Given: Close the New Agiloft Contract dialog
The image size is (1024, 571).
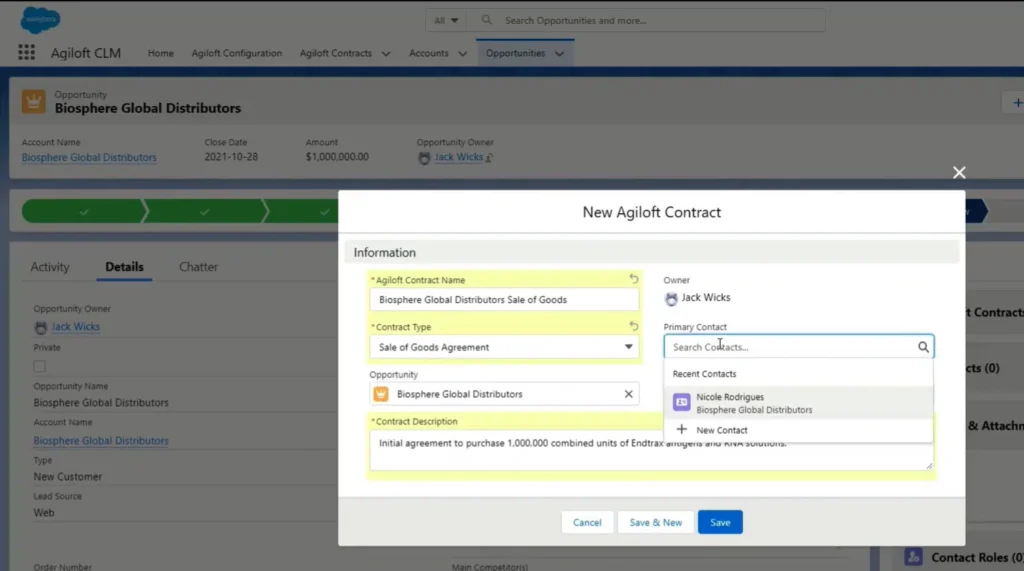Looking at the screenshot, I should (959, 172).
